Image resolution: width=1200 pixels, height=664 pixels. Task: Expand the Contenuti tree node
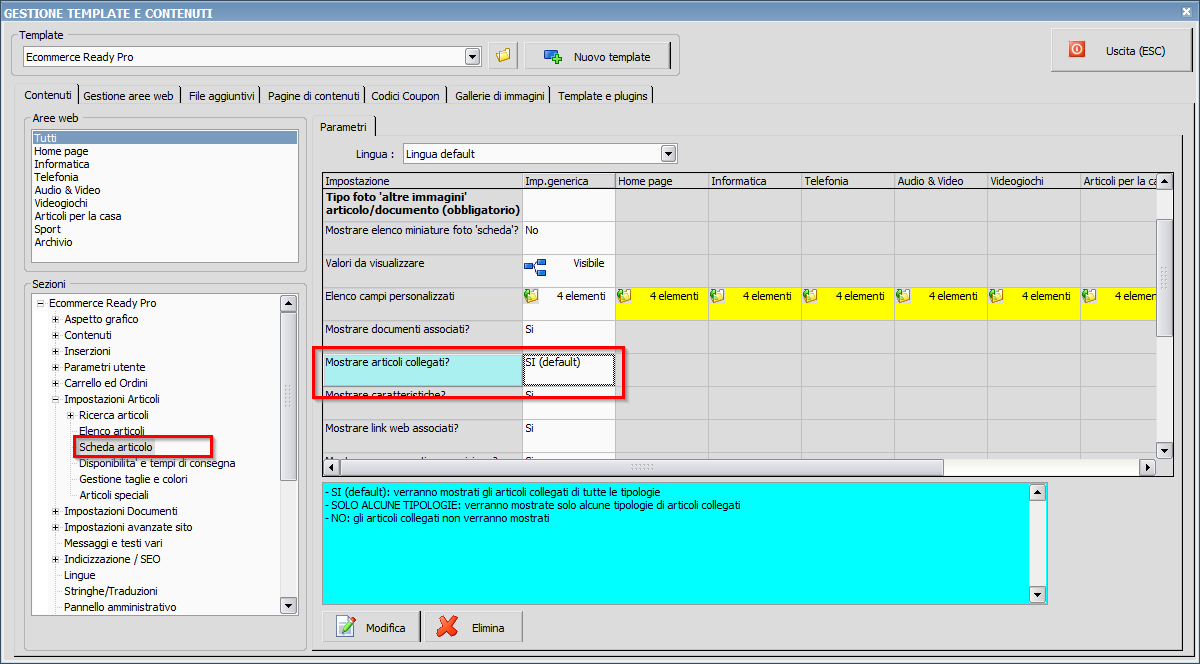[56, 335]
